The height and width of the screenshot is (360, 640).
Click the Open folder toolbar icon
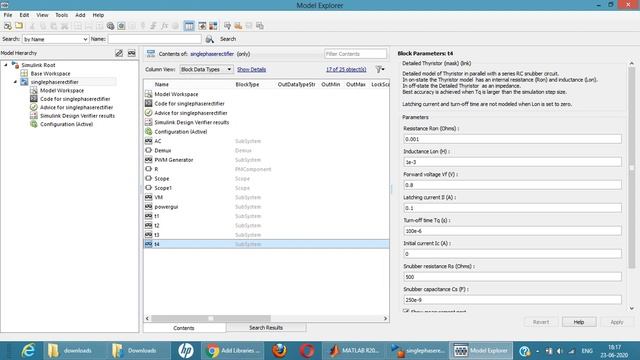click(x=19, y=26)
